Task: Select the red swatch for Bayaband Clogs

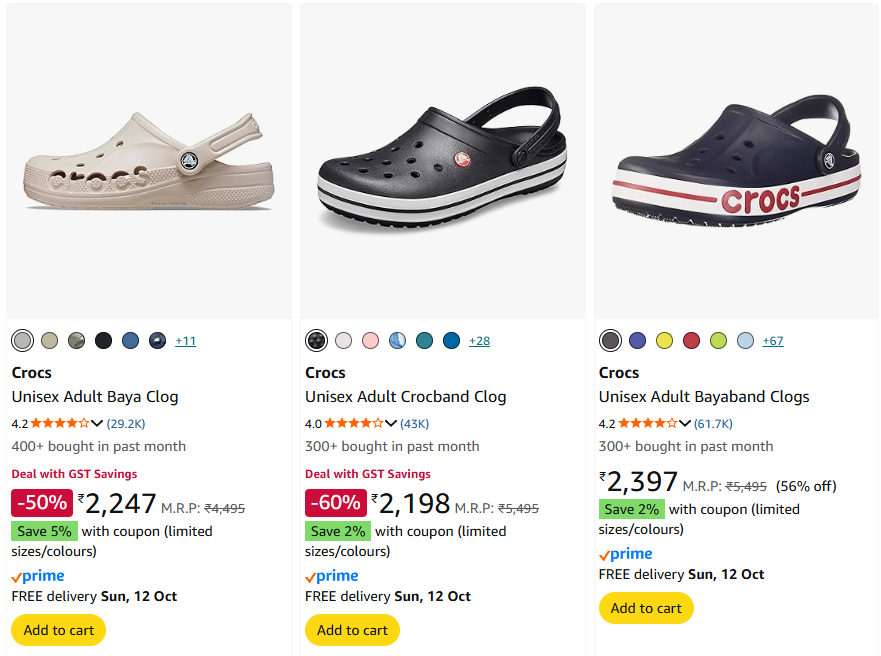Action: (691, 341)
